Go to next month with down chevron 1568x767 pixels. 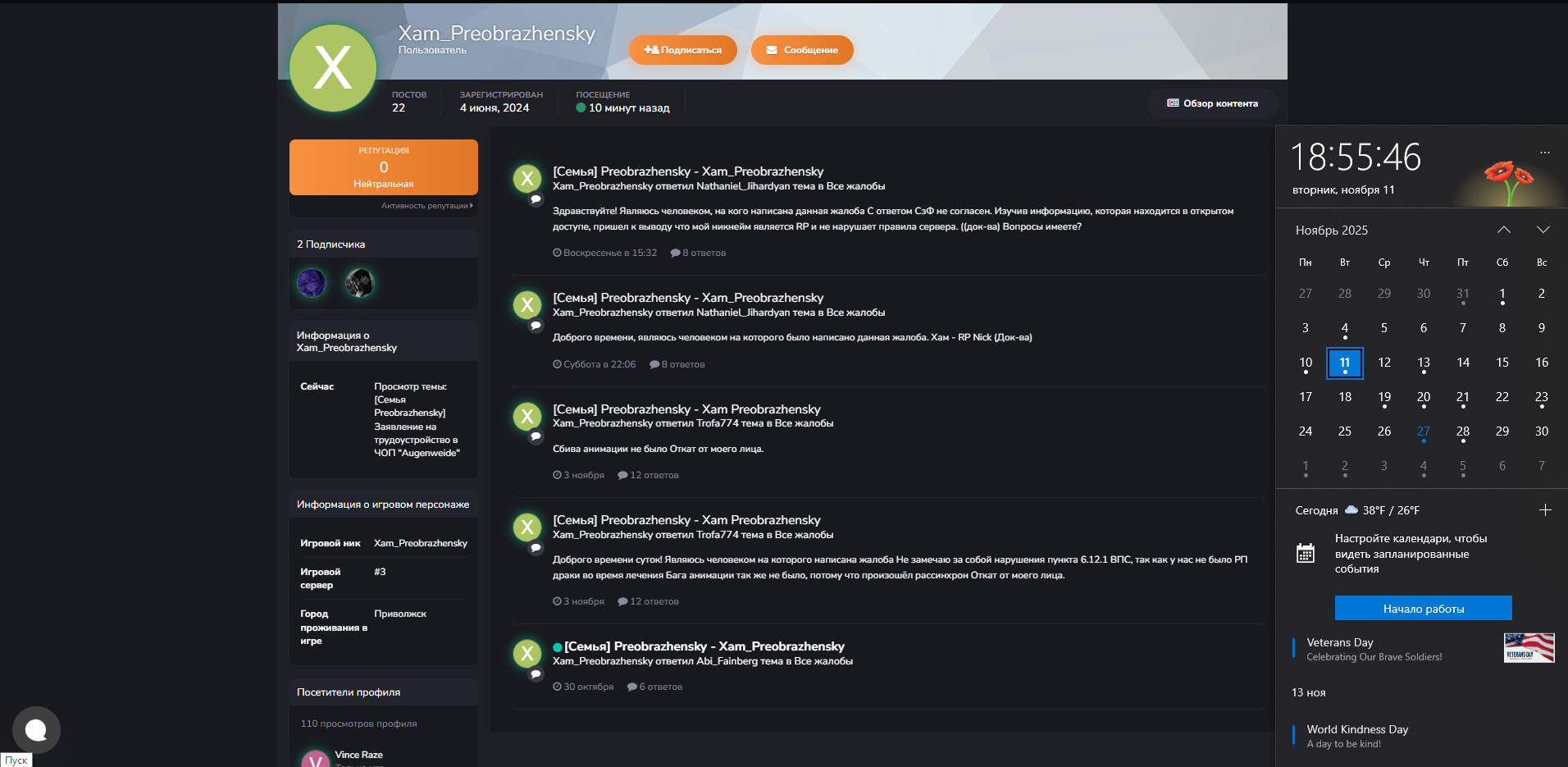pos(1543,230)
